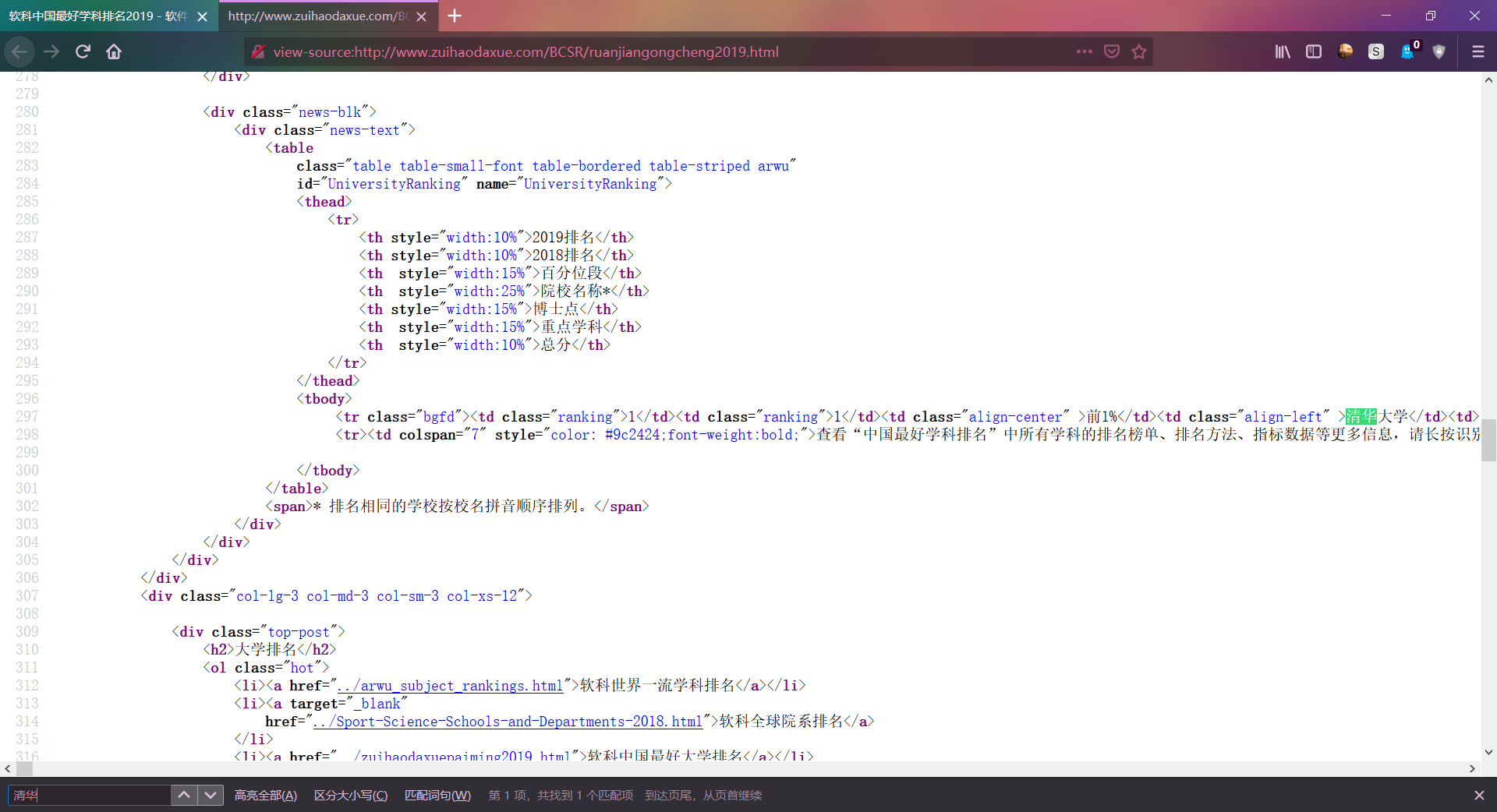Click the #9c2424 color style value
This screenshot has height=812, width=1497.
pyautogui.click(x=632, y=435)
